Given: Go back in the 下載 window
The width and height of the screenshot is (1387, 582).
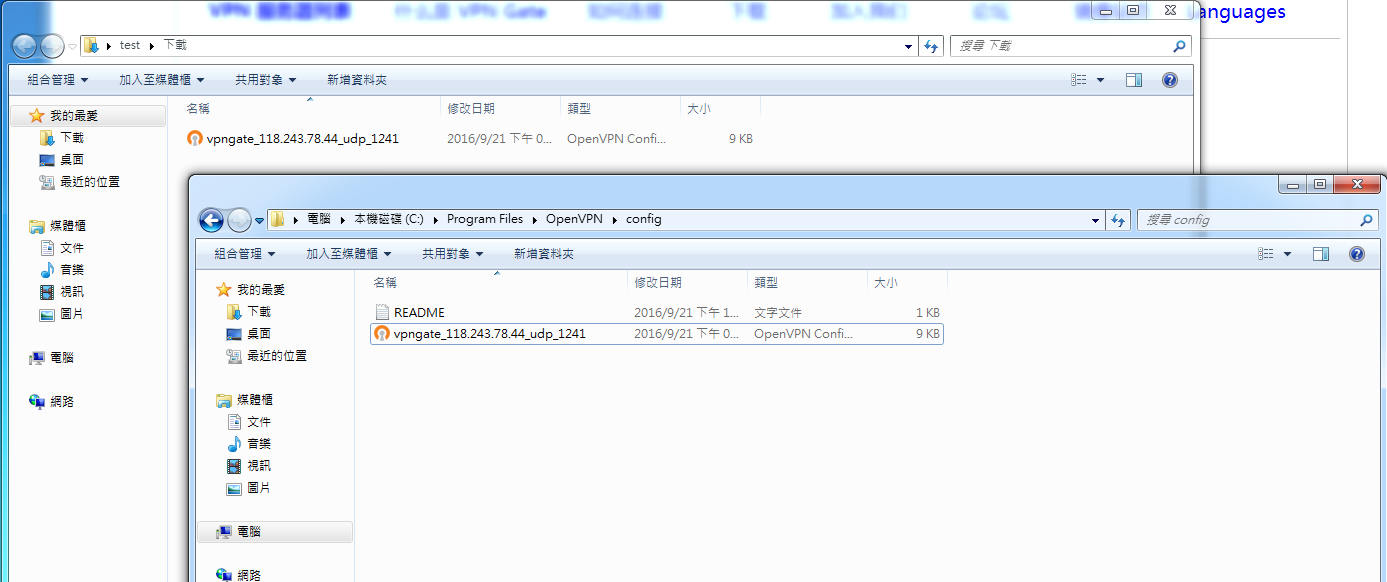Looking at the screenshot, I should (24, 46).
